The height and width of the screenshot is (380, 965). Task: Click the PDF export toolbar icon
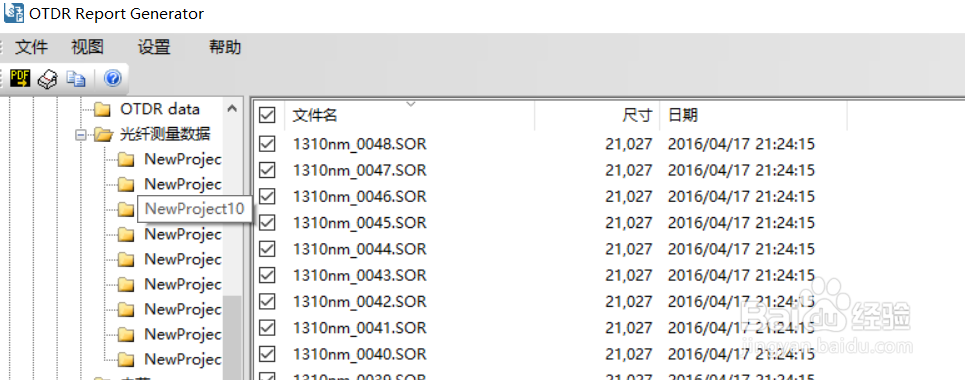(20, 78)
